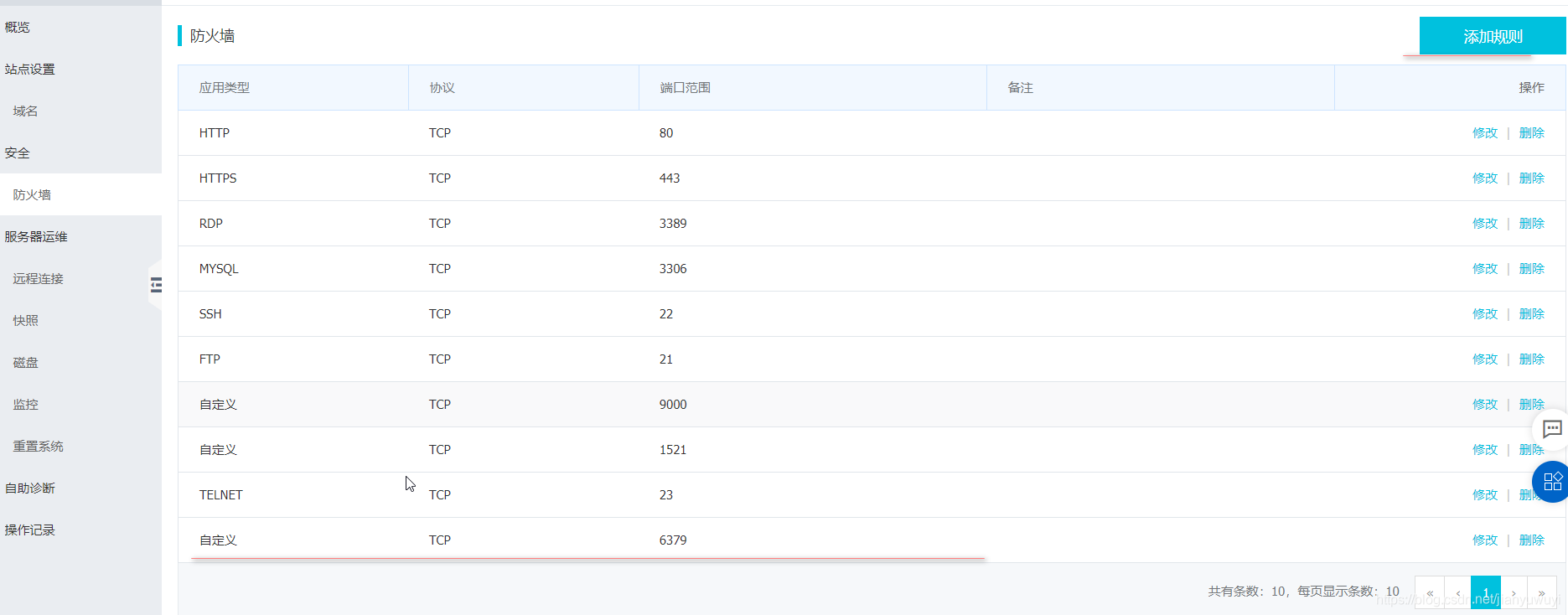Click the FTP application type cell

click(x=210, y=359)
